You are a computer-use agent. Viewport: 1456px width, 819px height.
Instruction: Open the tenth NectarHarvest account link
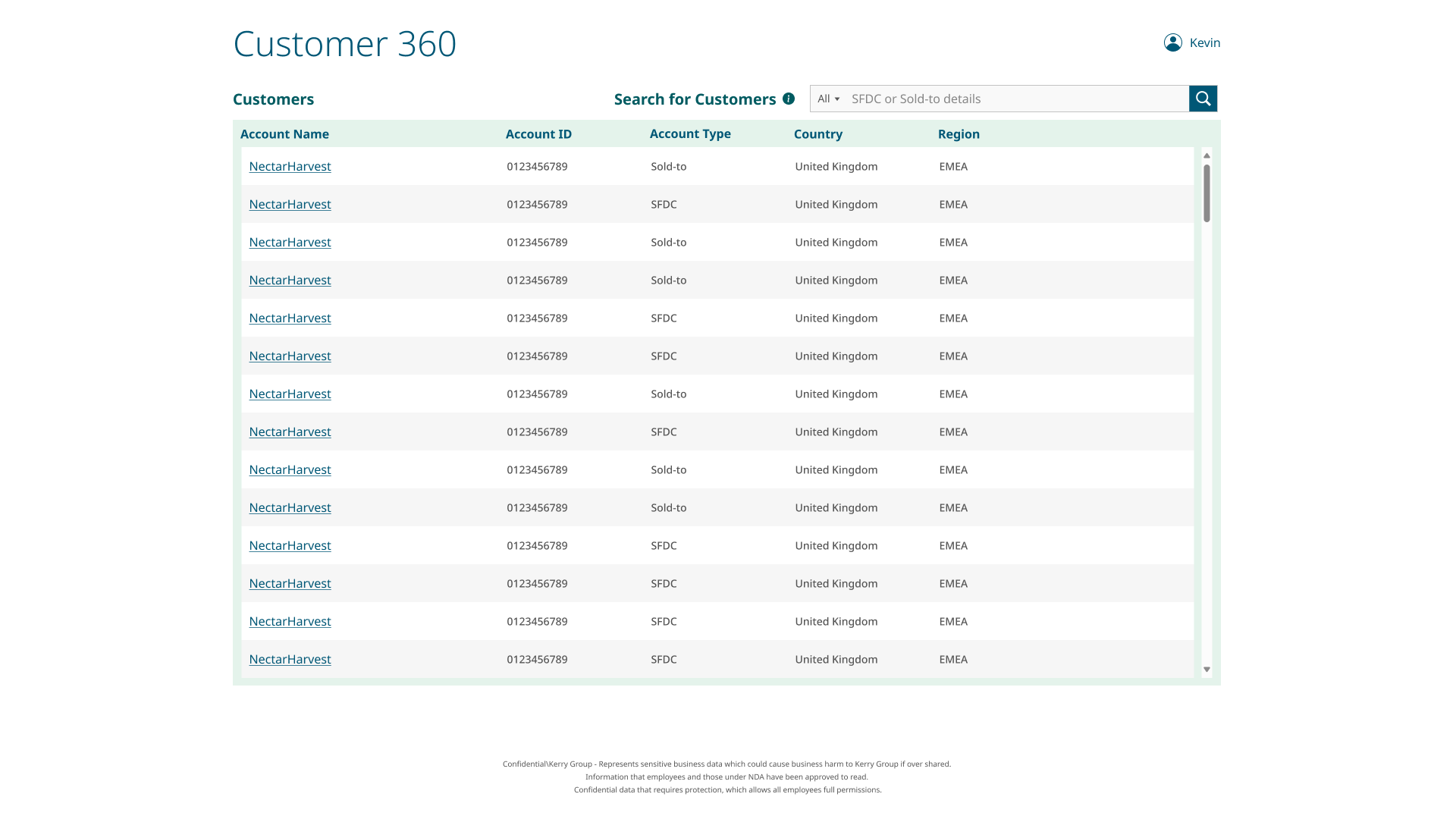(x=290, y=507)
